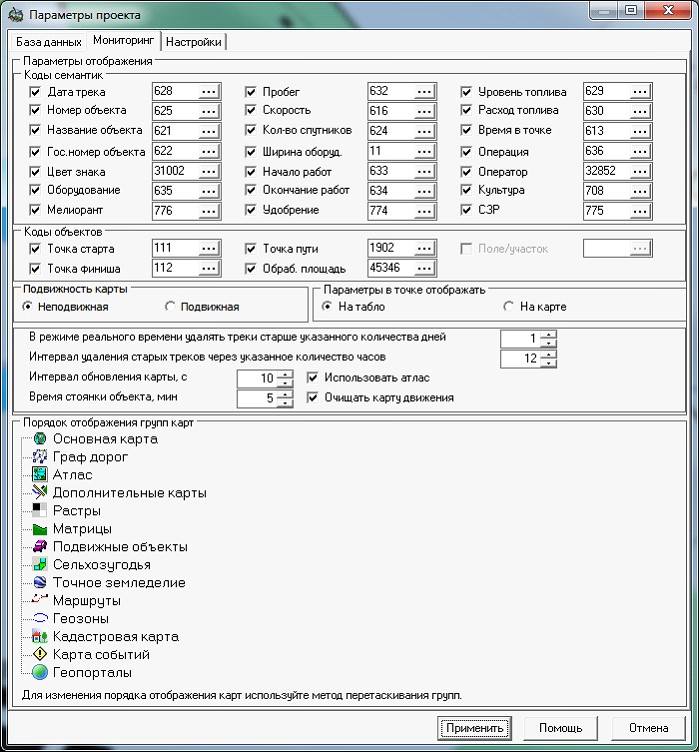Click the Атлас map group icon
The image size is (699, 752).
tap(40, 475)
